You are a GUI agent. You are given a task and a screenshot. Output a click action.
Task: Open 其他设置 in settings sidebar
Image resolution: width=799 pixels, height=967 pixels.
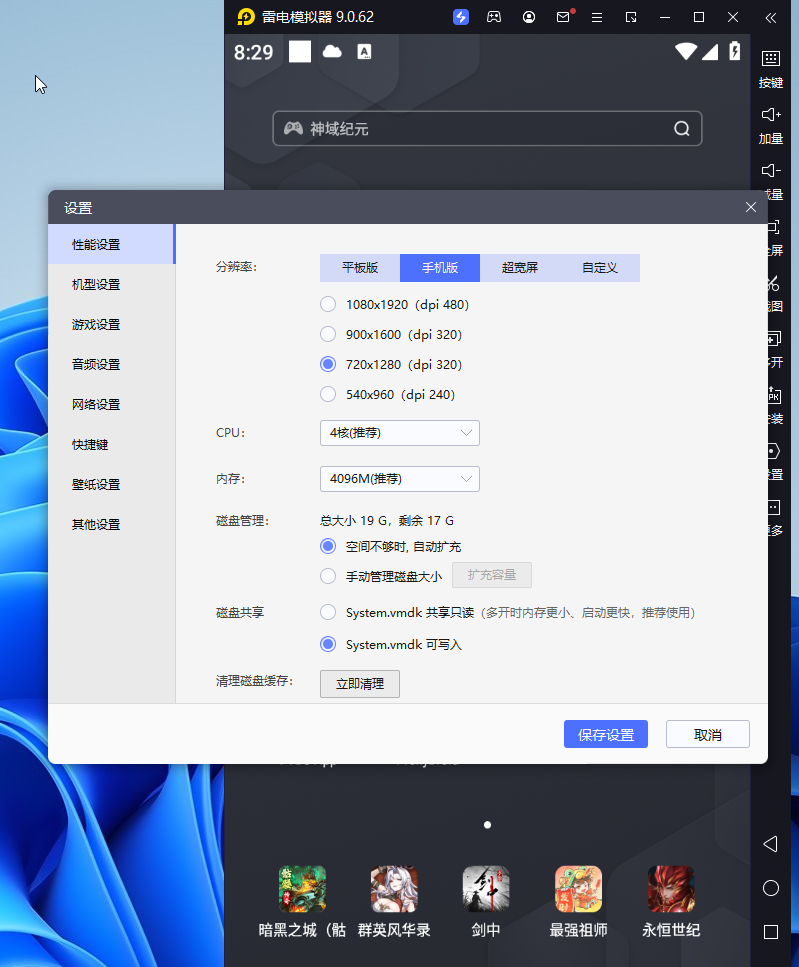pos(112,525)
